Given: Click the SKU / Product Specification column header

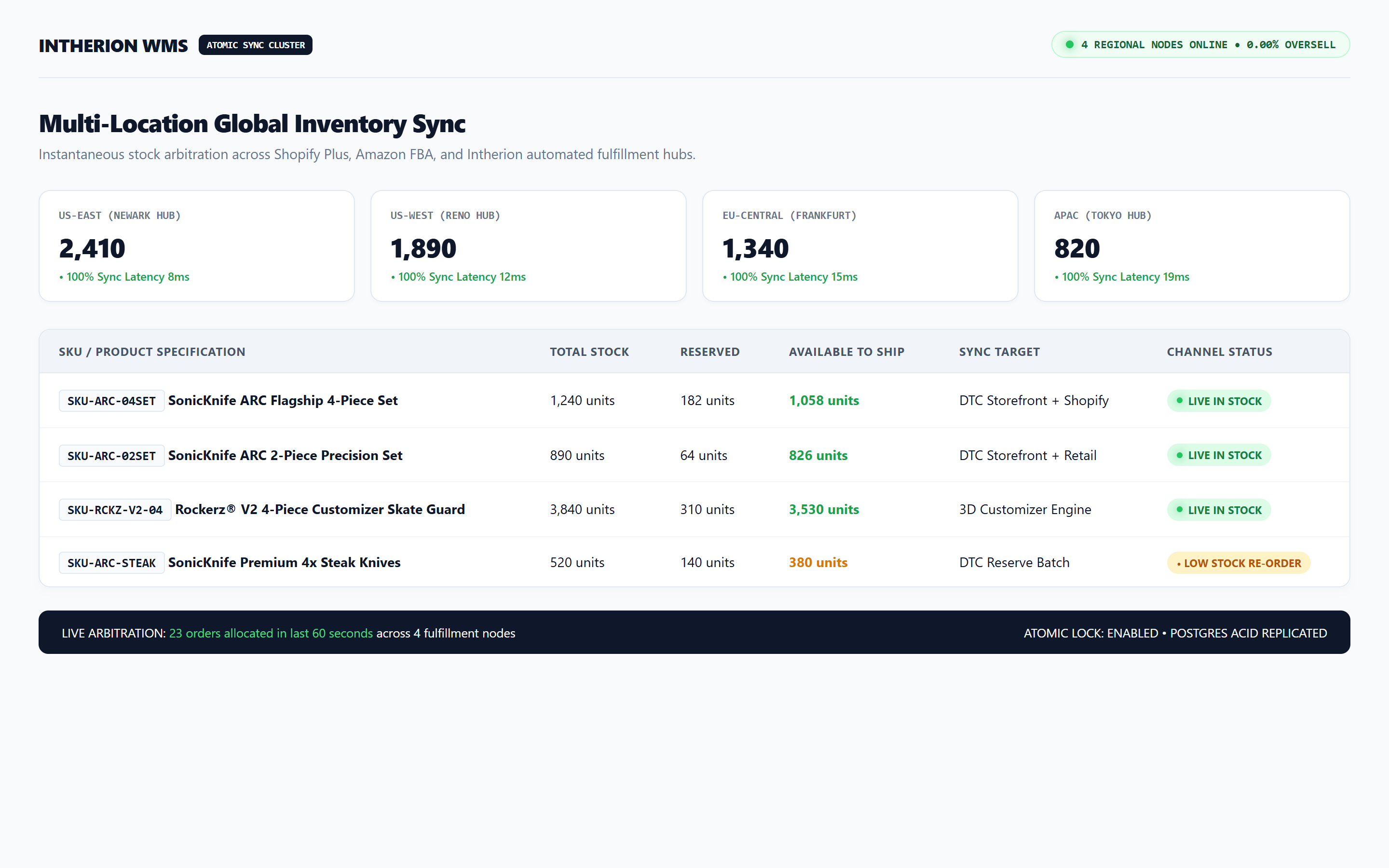Looking at the screenshot, I should point(152,352).
